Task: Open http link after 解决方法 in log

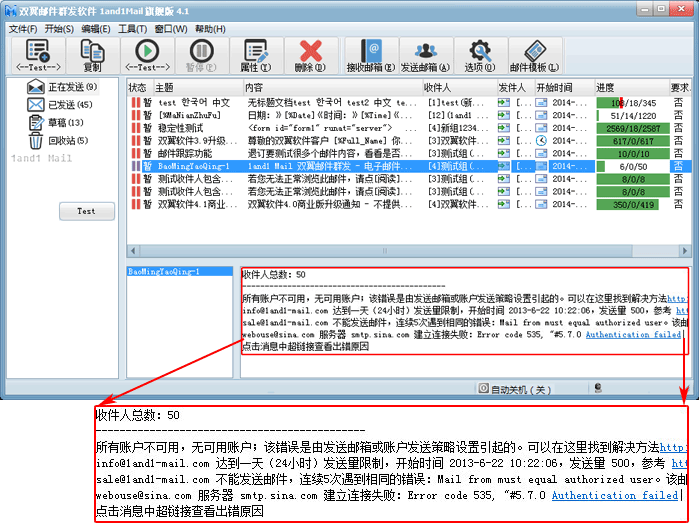Action: point(677,299)
